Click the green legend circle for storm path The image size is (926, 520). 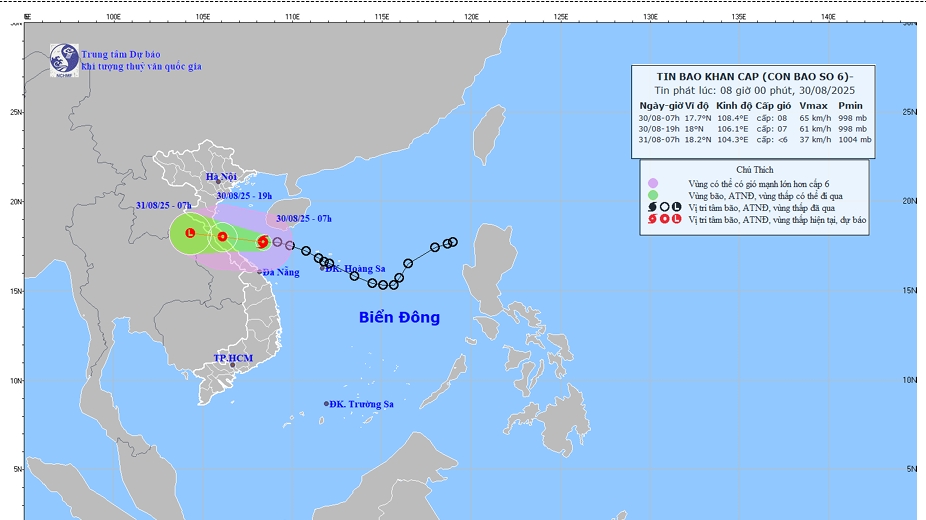pos(653,195)
